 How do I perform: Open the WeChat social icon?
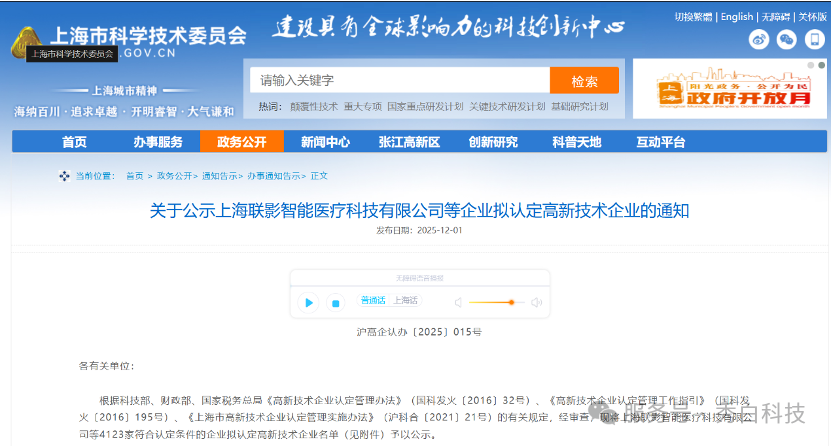click(787, 39)
